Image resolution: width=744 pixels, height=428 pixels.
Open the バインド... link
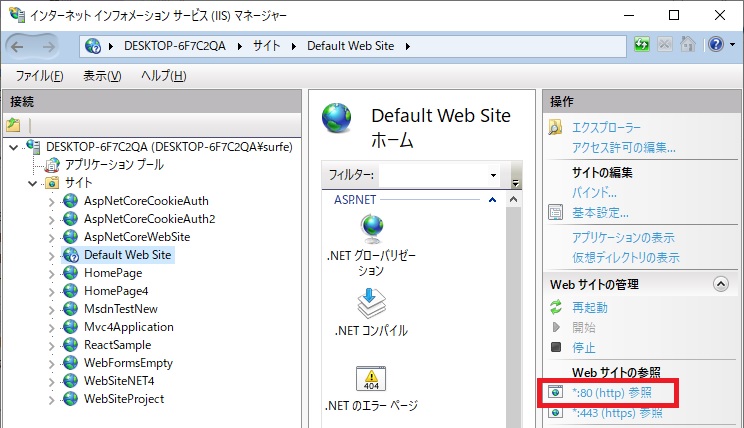[594, 193]
